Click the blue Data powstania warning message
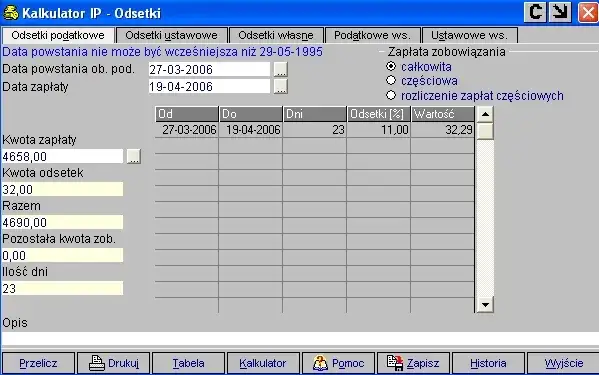The width and height of the screenshot is (599, 375). [x=163, y=52]
